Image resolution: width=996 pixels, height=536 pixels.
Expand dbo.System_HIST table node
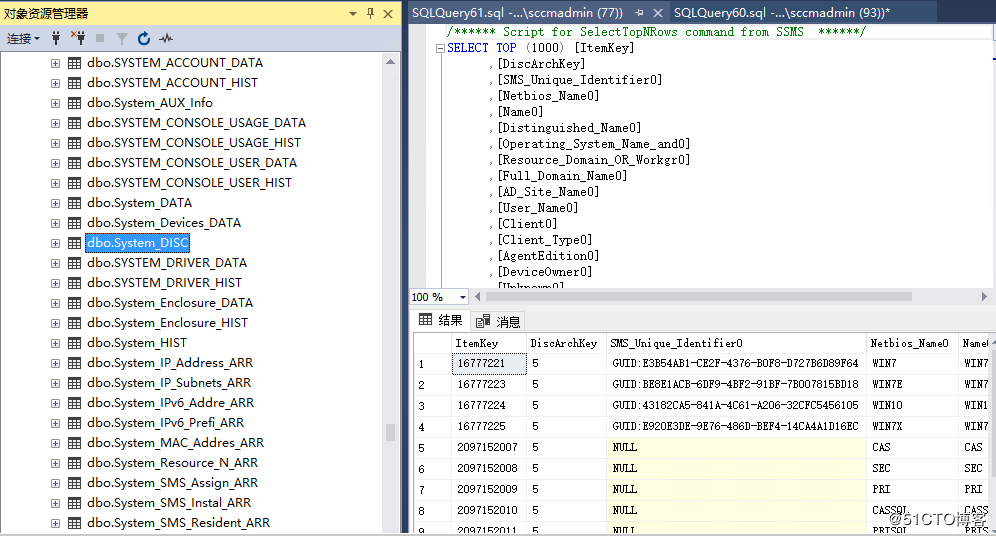(x=55, y=343)
